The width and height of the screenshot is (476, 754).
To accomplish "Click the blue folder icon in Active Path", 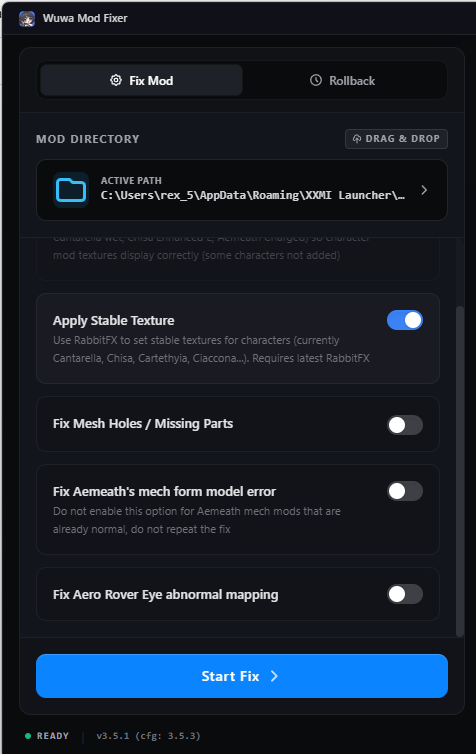I will click(71, 190).
